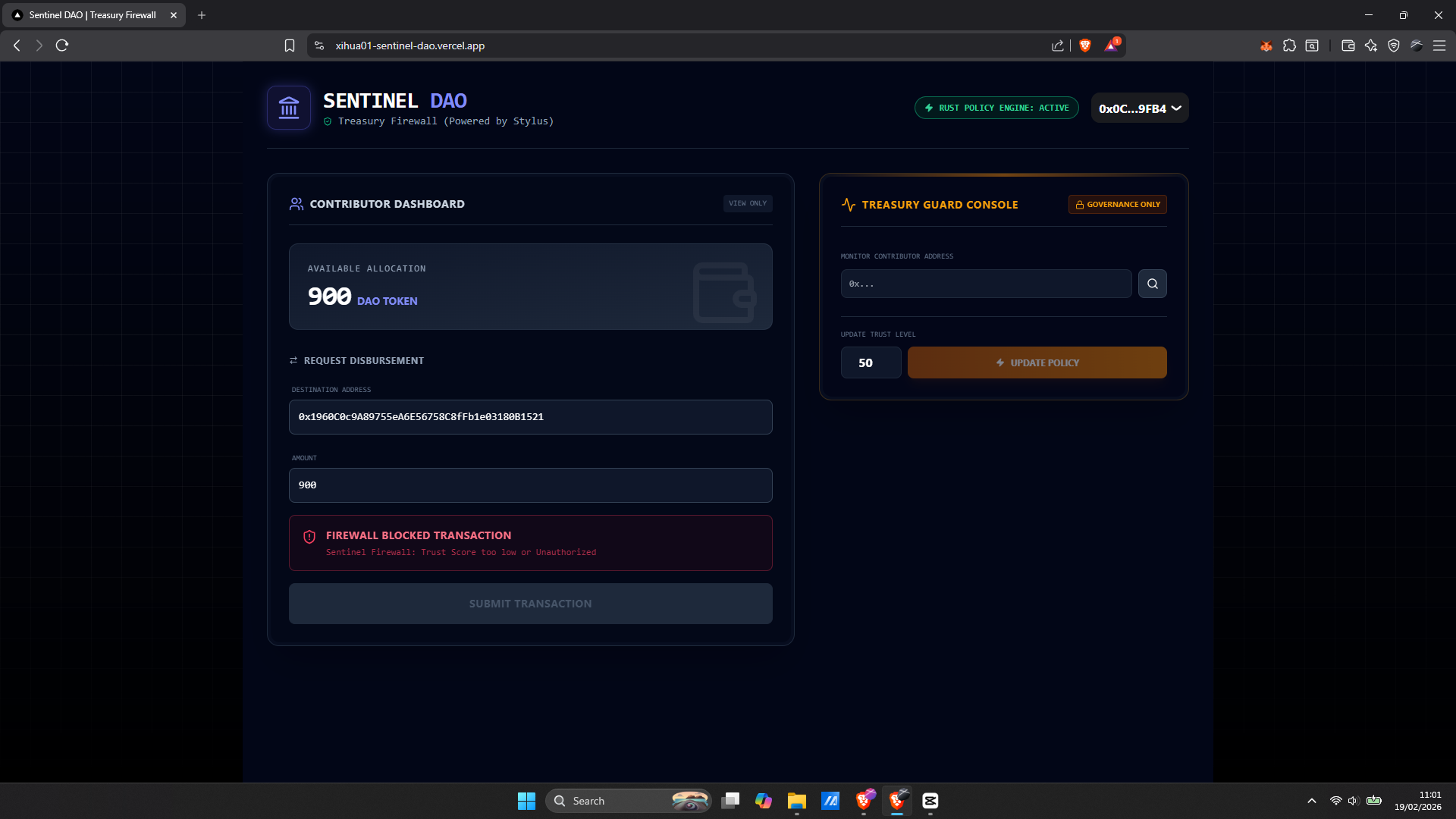Screen dimensions: 1456x819
Task: Click the Update Trust Level value field
Action: 871,362
